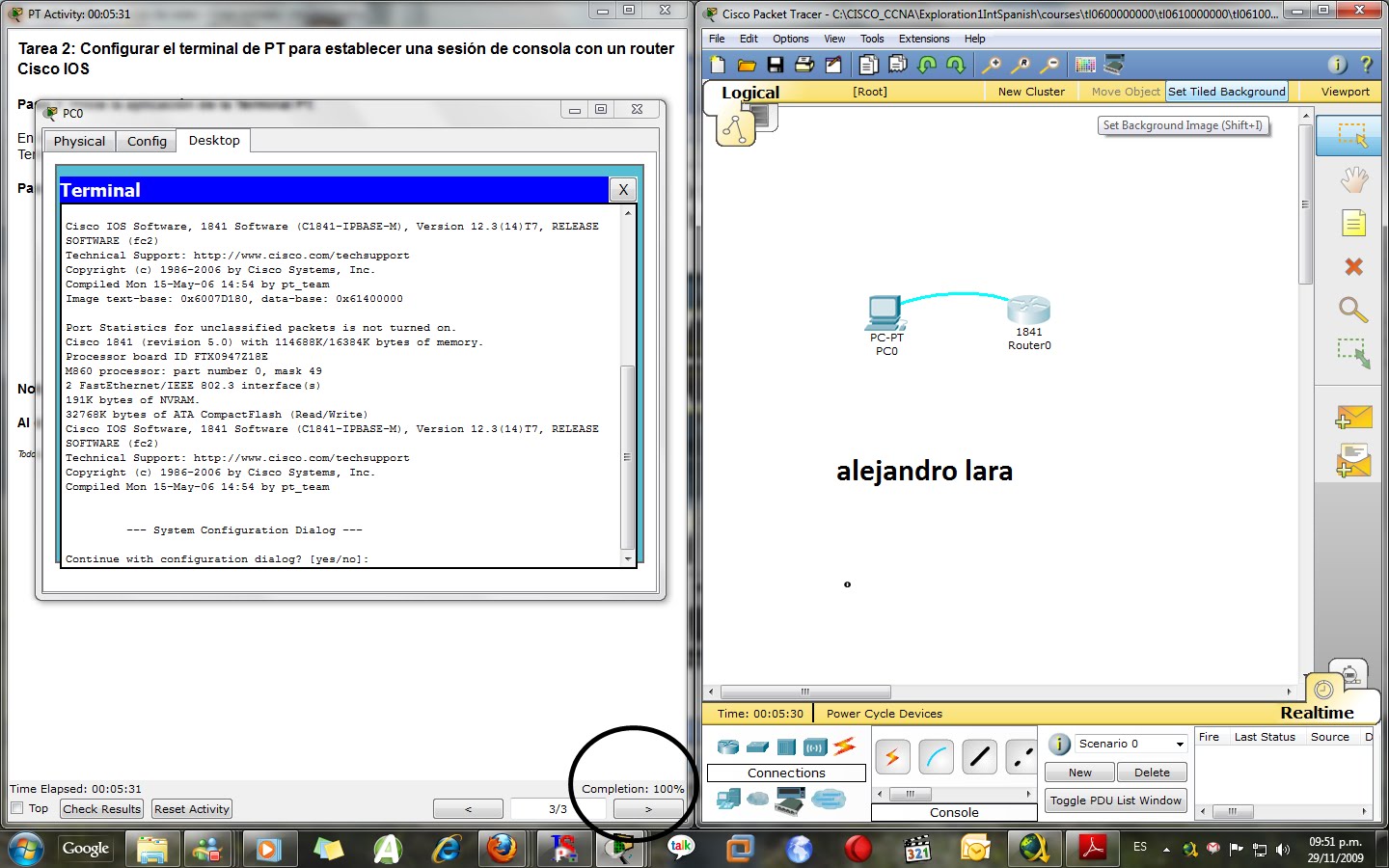Open the File menu
Screen dimensions: 1389x868
[x=717, y=39]
